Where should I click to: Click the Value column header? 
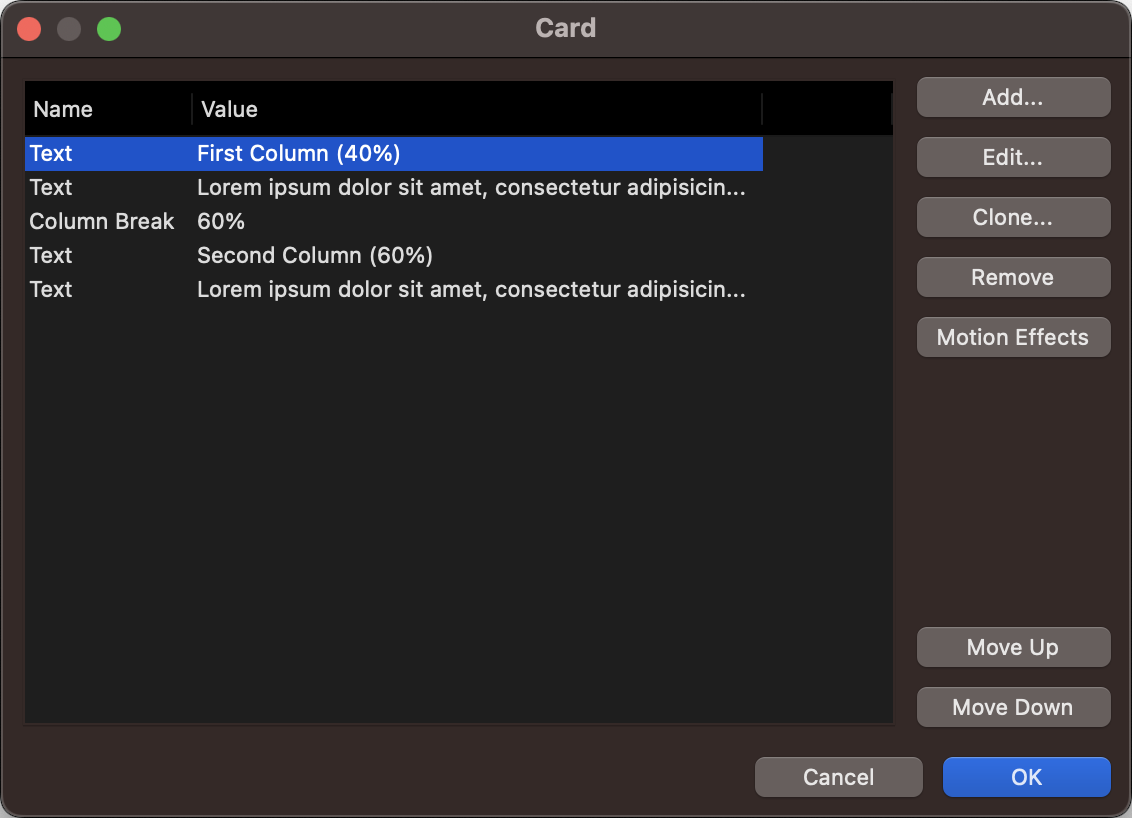(x=230, y=109)
